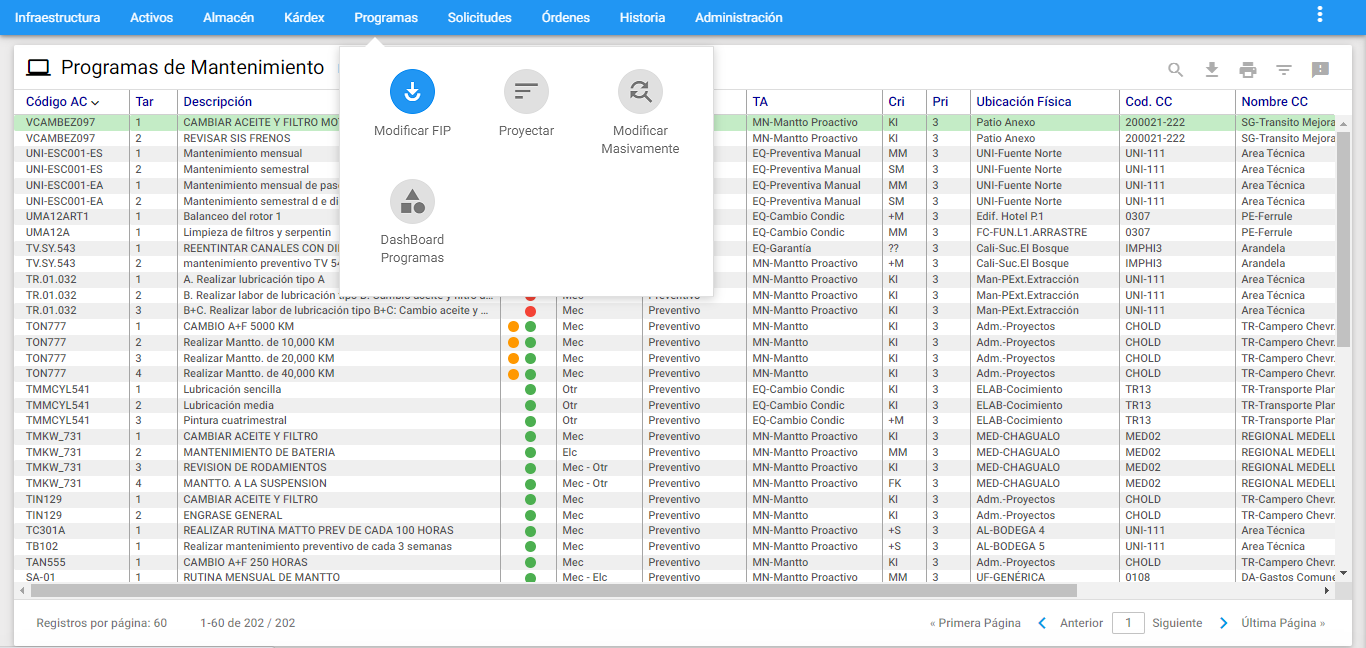Viewport: 1366px width, 648px height.
Task: Sort by Nombre CC column header
Action: (1275, 102)
